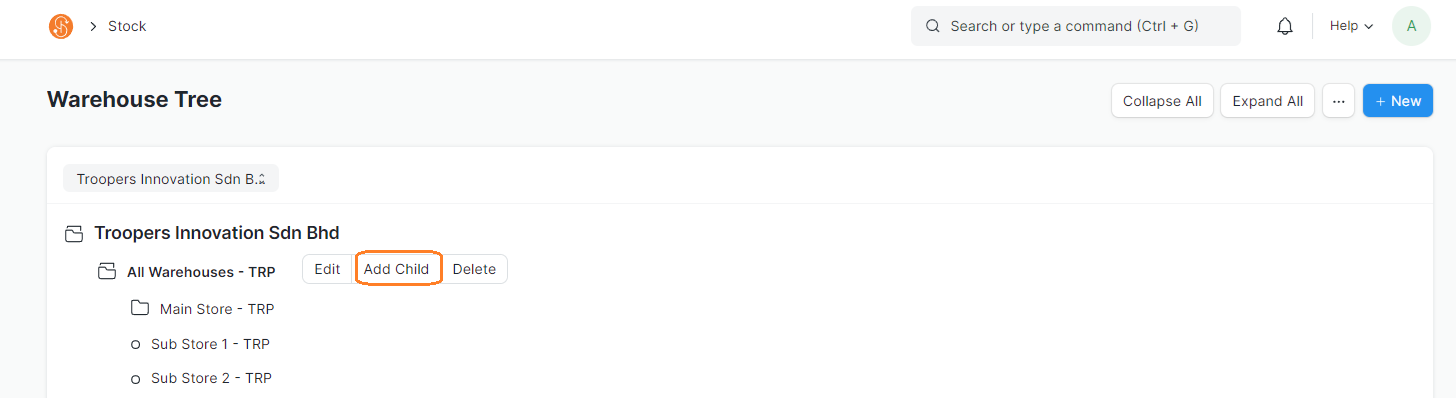The width and height of the screenshot is (1456, 398).
Task: Click the Collapse All button
Action: tap(1162, 101)
